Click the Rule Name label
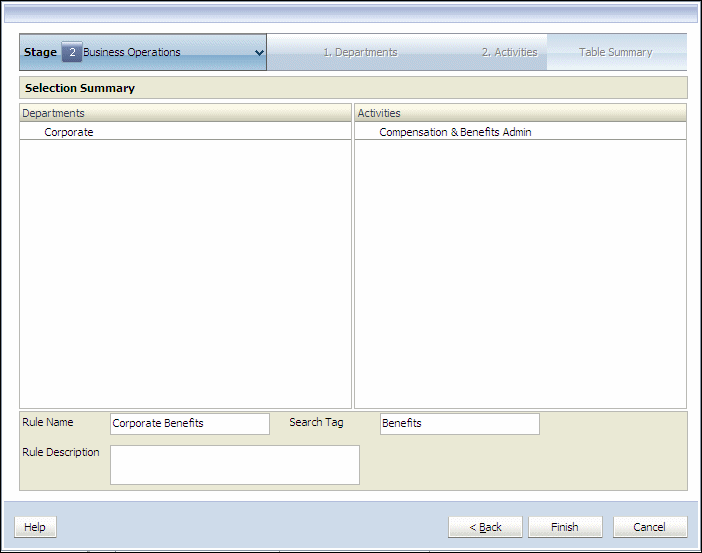702x553 pixels. pyautogui.click(x=48, y=422)
